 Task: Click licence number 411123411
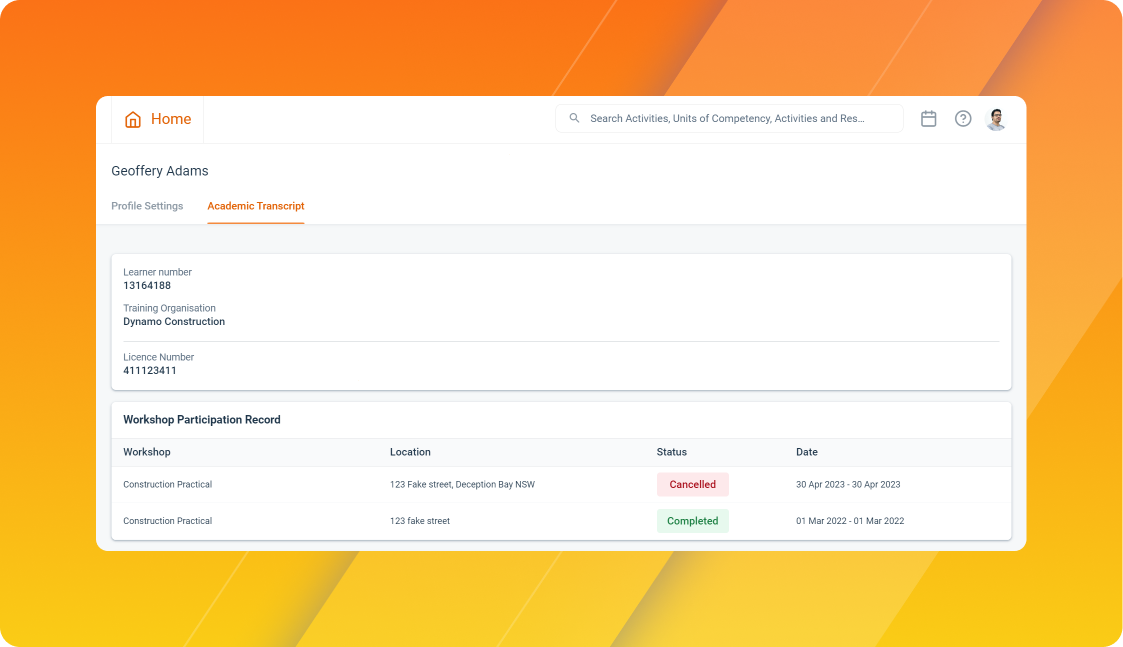pyautogui.click(x=150, y=370)
